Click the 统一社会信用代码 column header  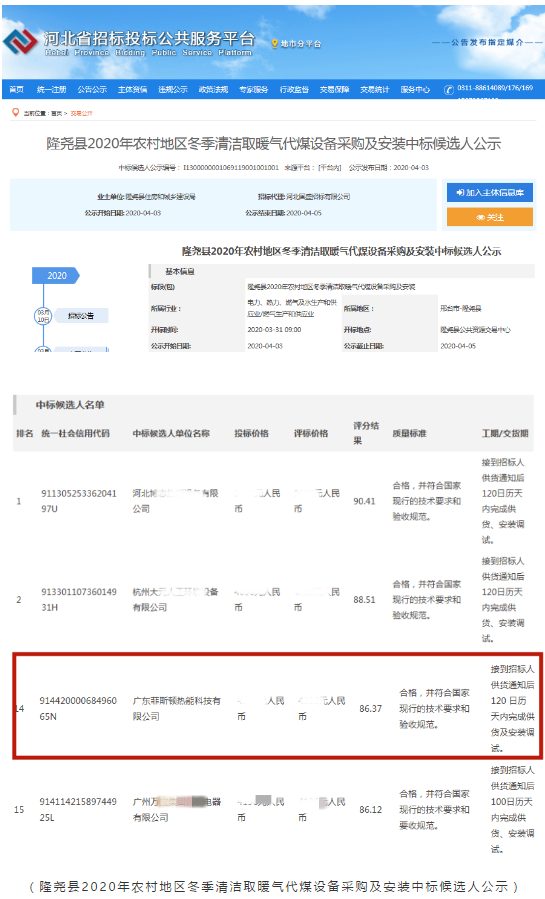coord(75,433)
